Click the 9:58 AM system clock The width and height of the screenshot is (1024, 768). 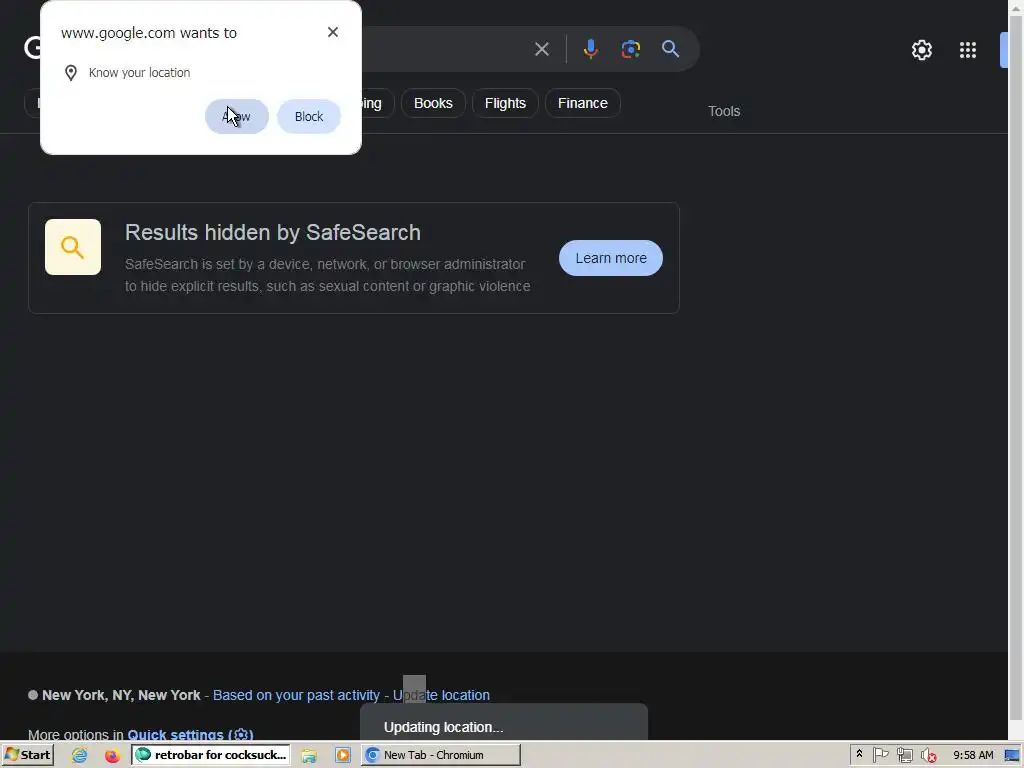[x=973, y=756]
